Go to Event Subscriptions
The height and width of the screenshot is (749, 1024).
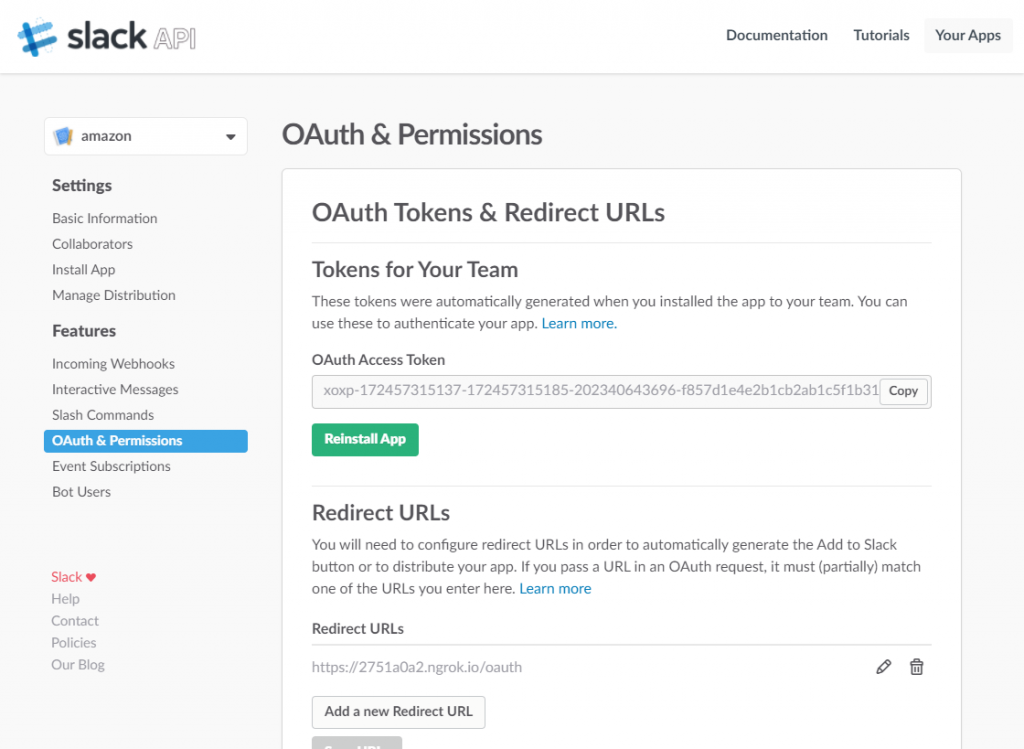coord(111,466)
